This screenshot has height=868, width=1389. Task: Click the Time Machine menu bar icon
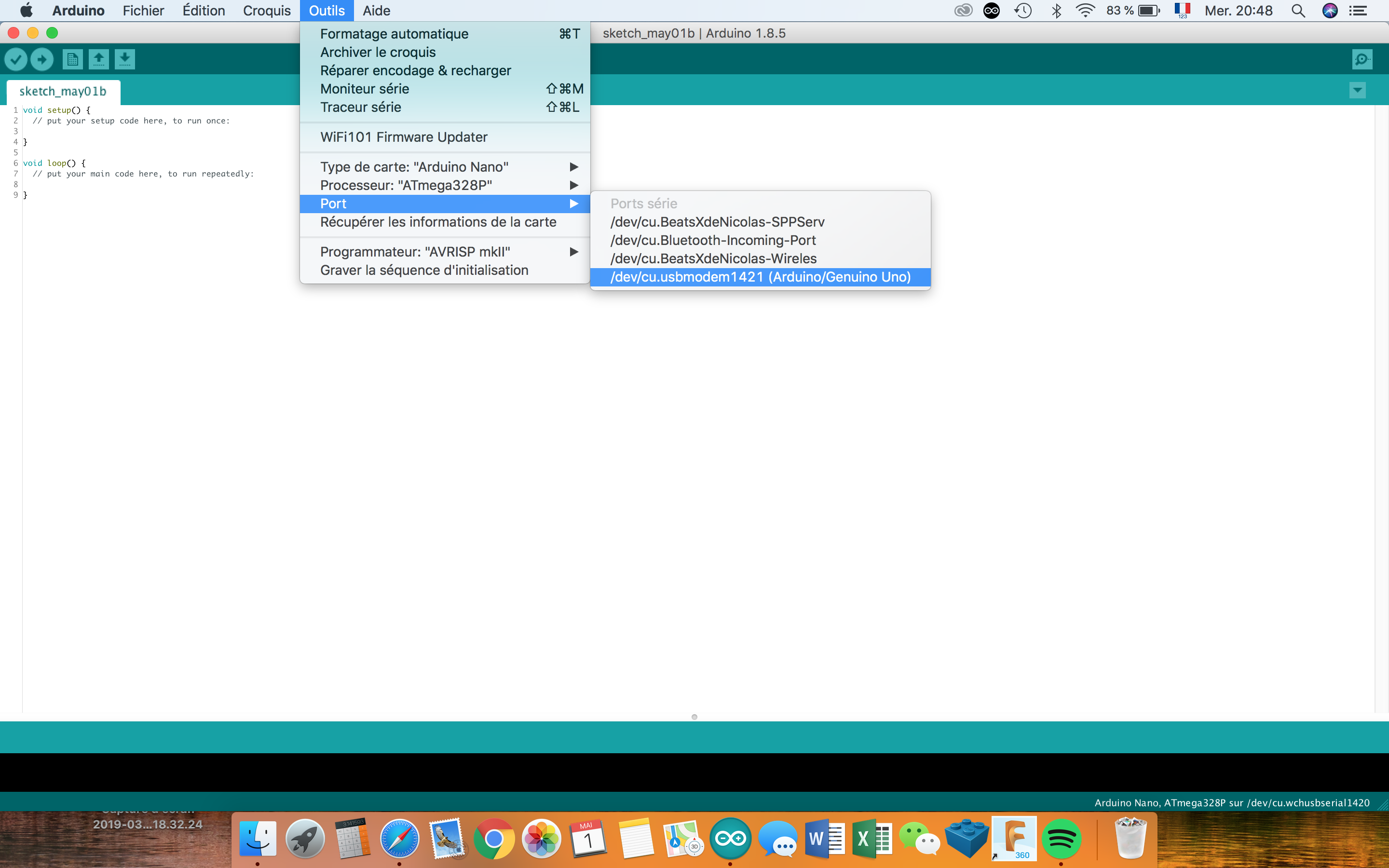[1023, 10]
